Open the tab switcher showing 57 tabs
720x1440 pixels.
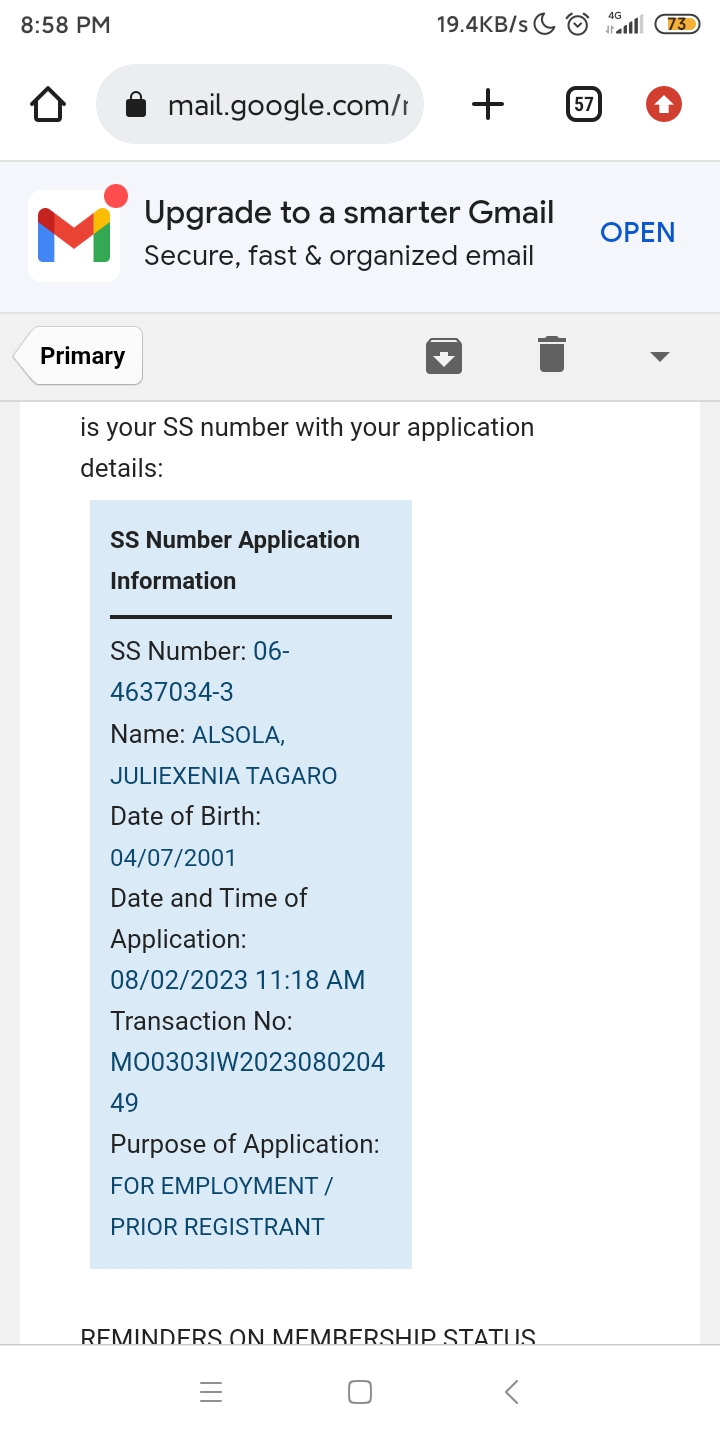click(584, 104)
